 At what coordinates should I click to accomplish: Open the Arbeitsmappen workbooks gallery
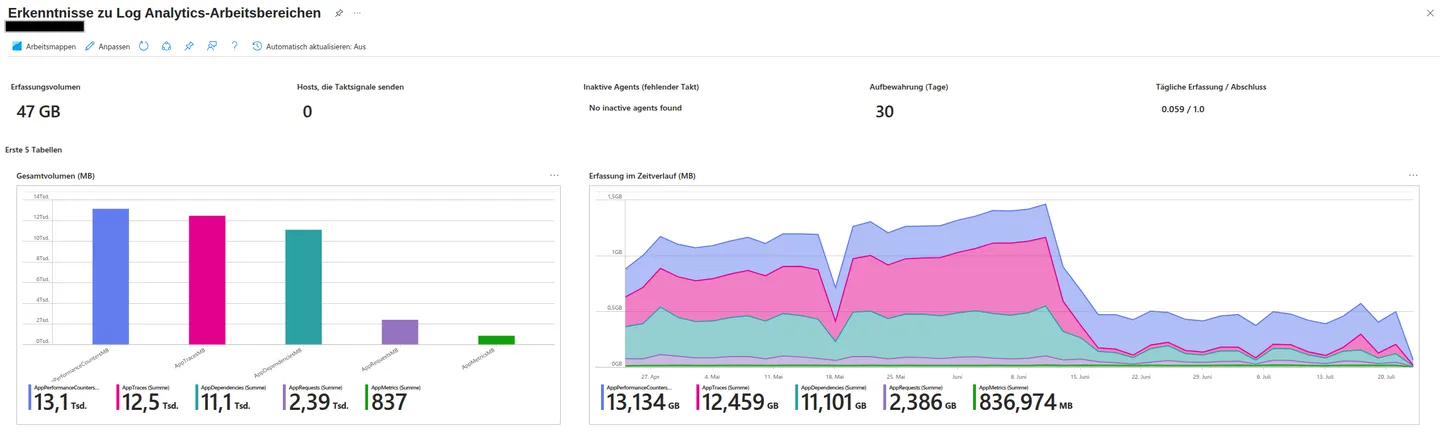[x=43, y=46]
